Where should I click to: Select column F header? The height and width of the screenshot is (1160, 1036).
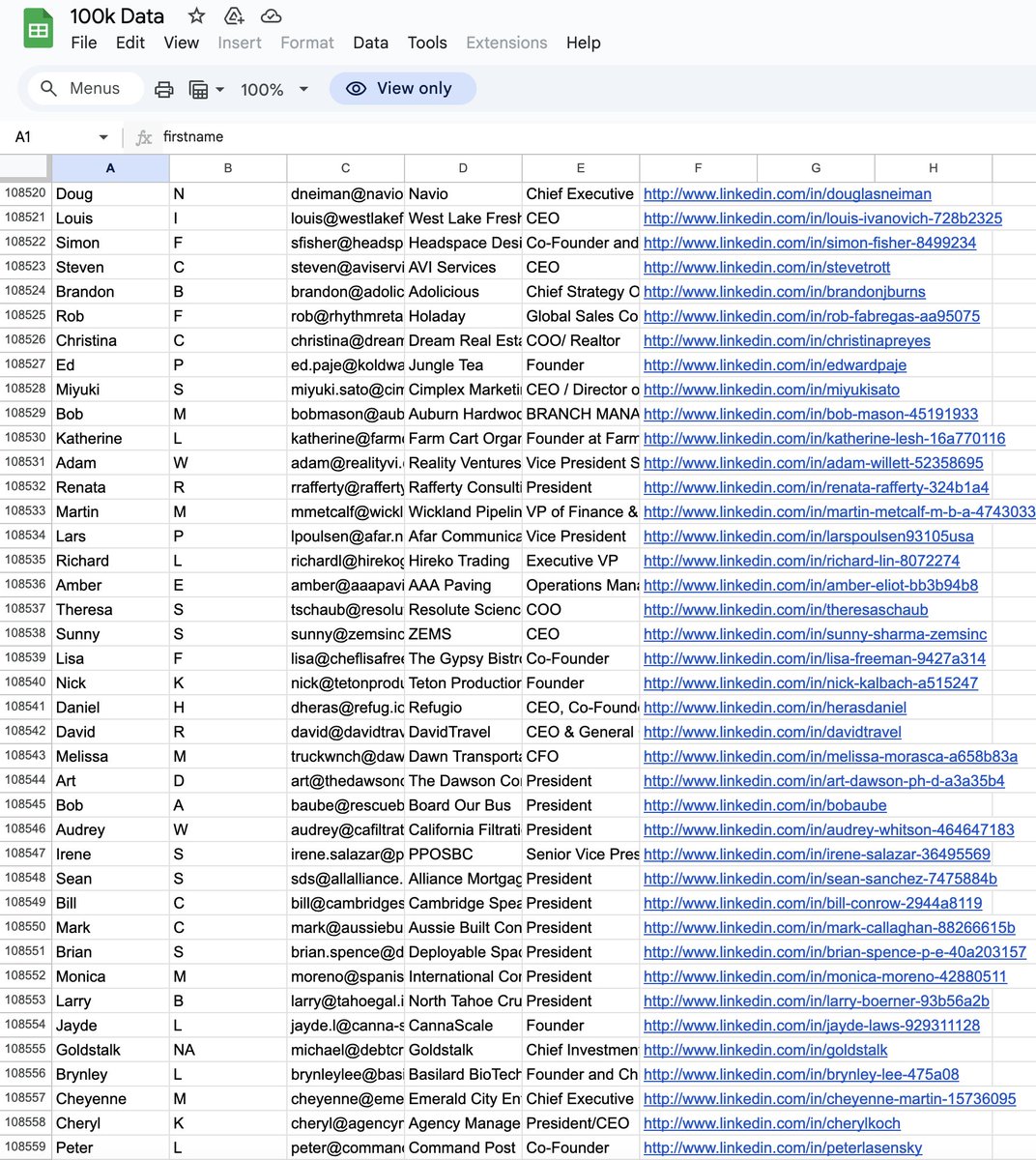tap(698, 168)
